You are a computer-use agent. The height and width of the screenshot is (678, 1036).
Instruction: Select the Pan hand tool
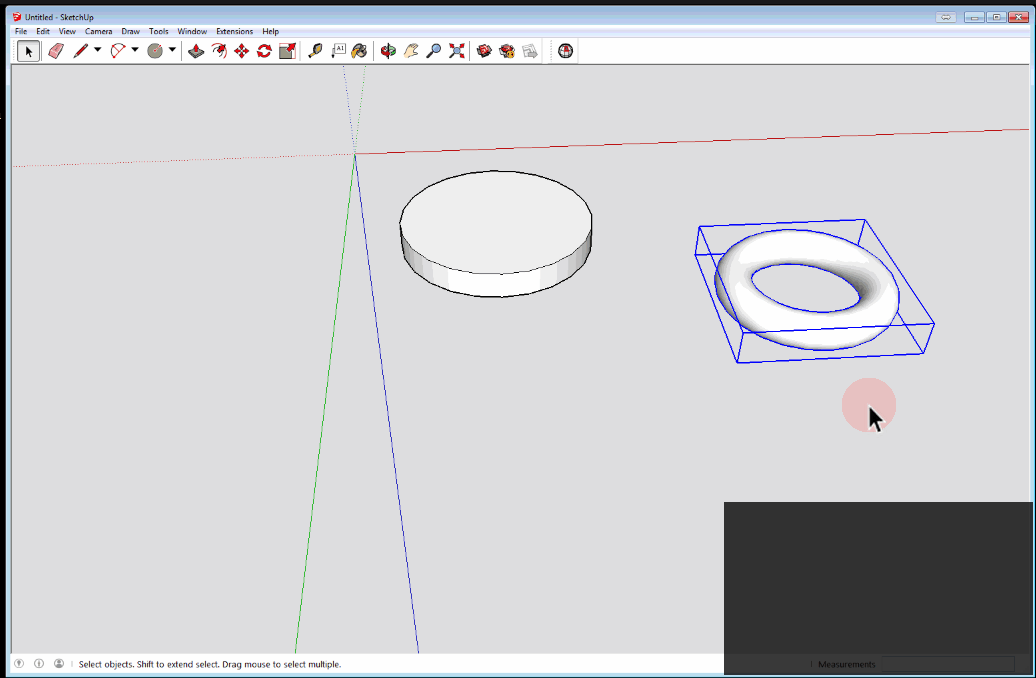tap(411, 51)
